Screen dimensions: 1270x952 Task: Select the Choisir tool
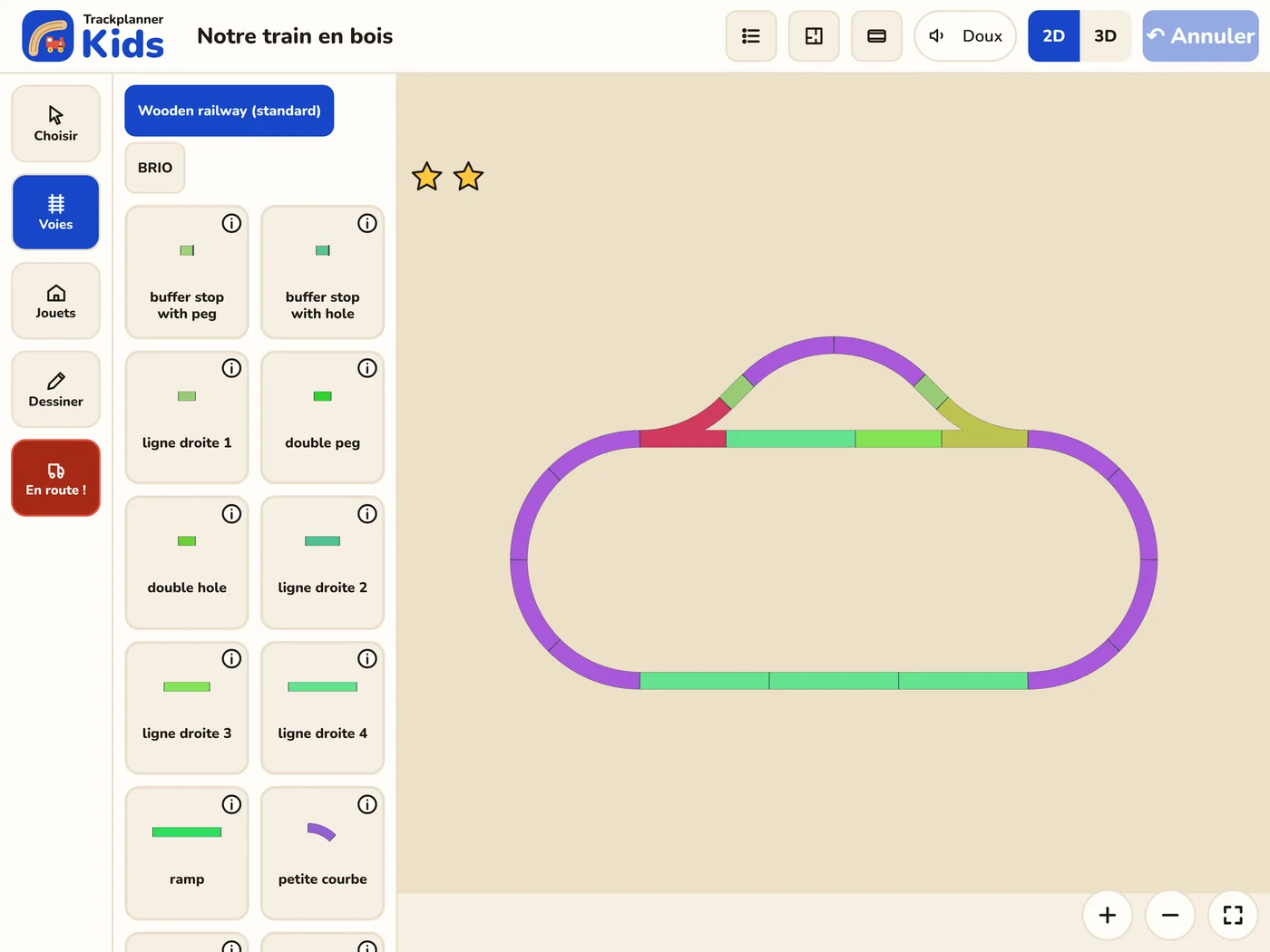click(x=55, y=124)
